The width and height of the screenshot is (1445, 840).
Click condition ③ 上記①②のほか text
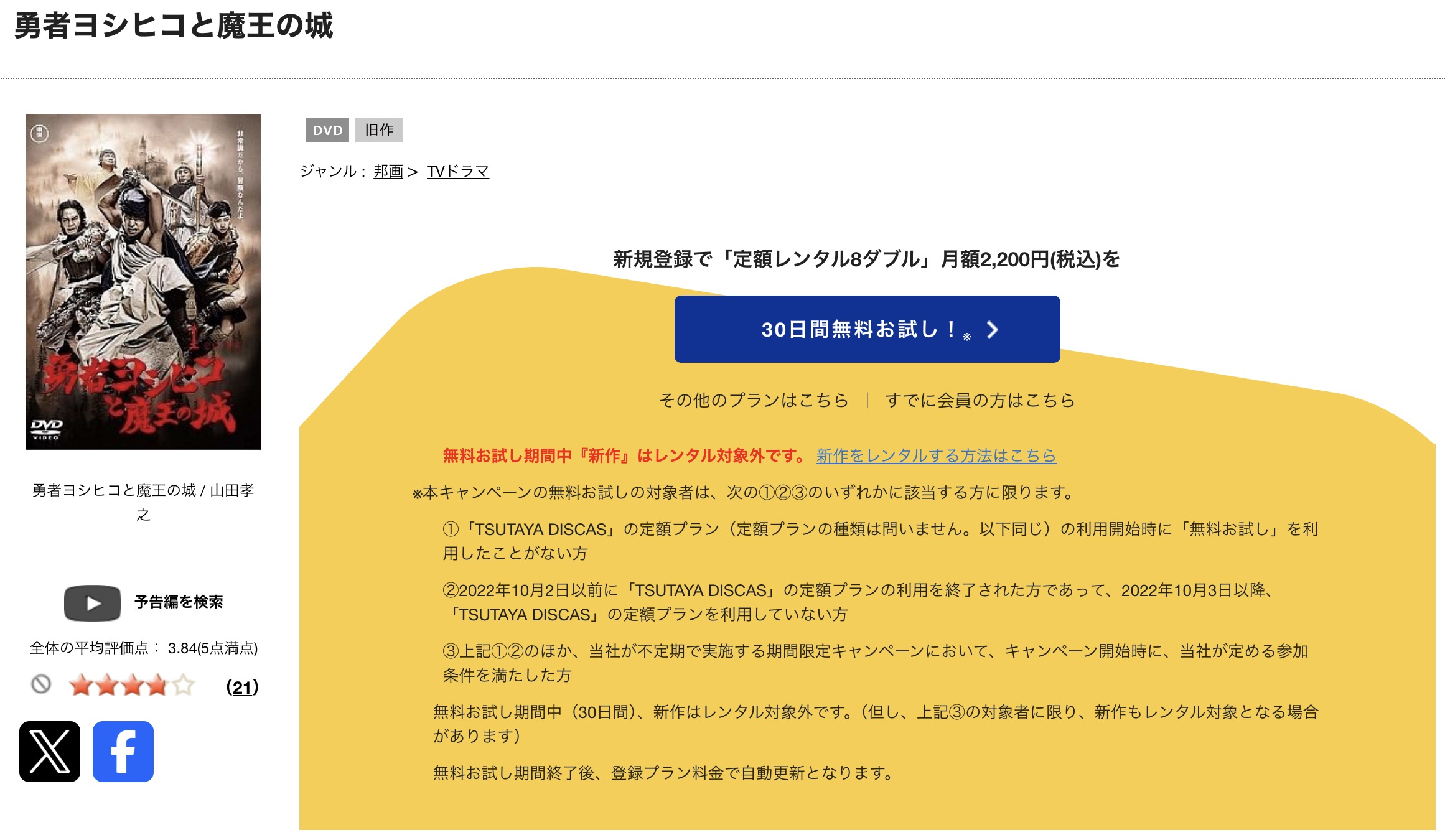coord(876,663)
